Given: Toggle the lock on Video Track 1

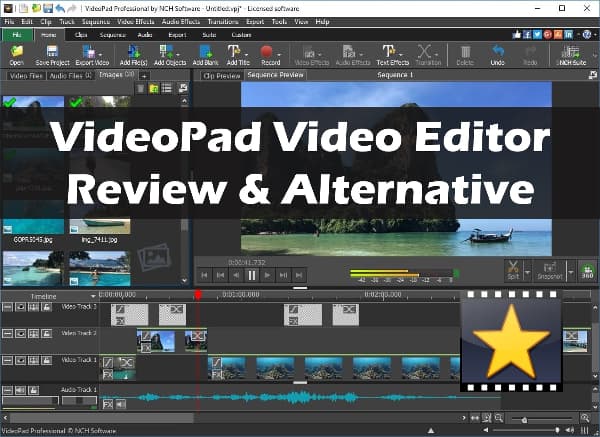Looking at the screenshot, I should 46,360.
